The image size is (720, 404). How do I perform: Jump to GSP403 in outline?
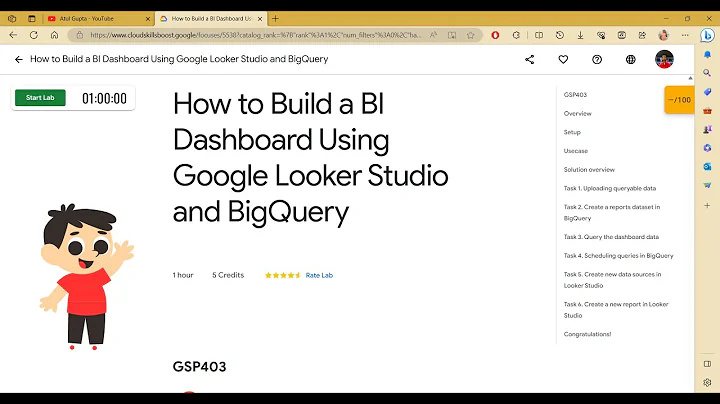[x=575, y=95]
